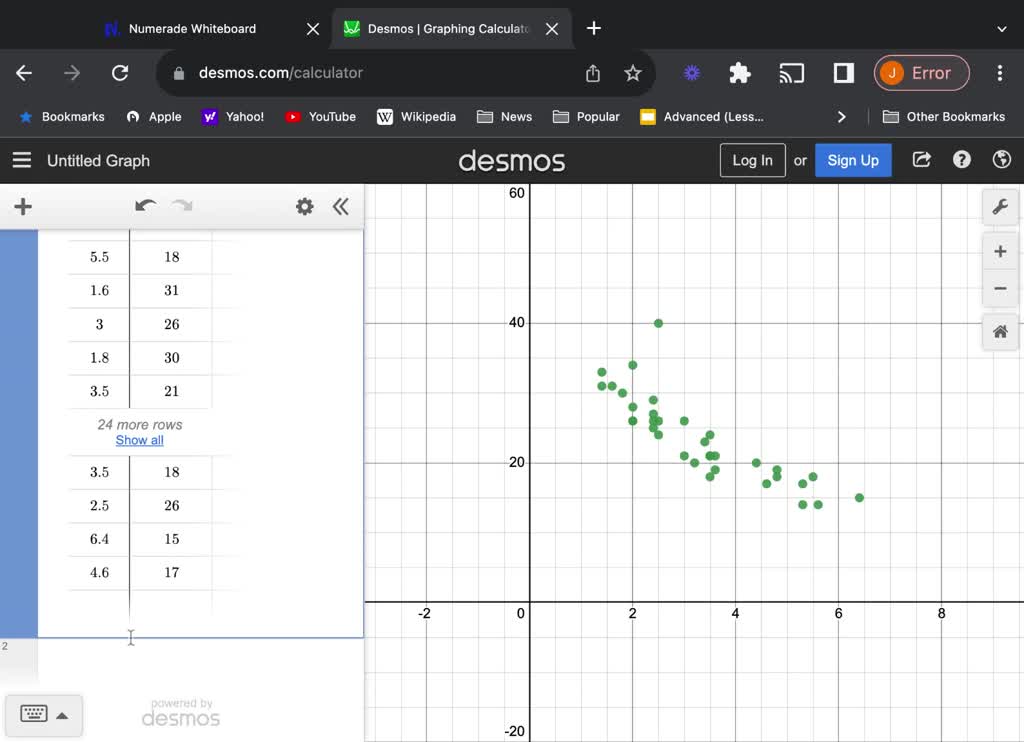Click the Log In button
The height and width of the screenshot is (742, 1024).
coord(752,160)
